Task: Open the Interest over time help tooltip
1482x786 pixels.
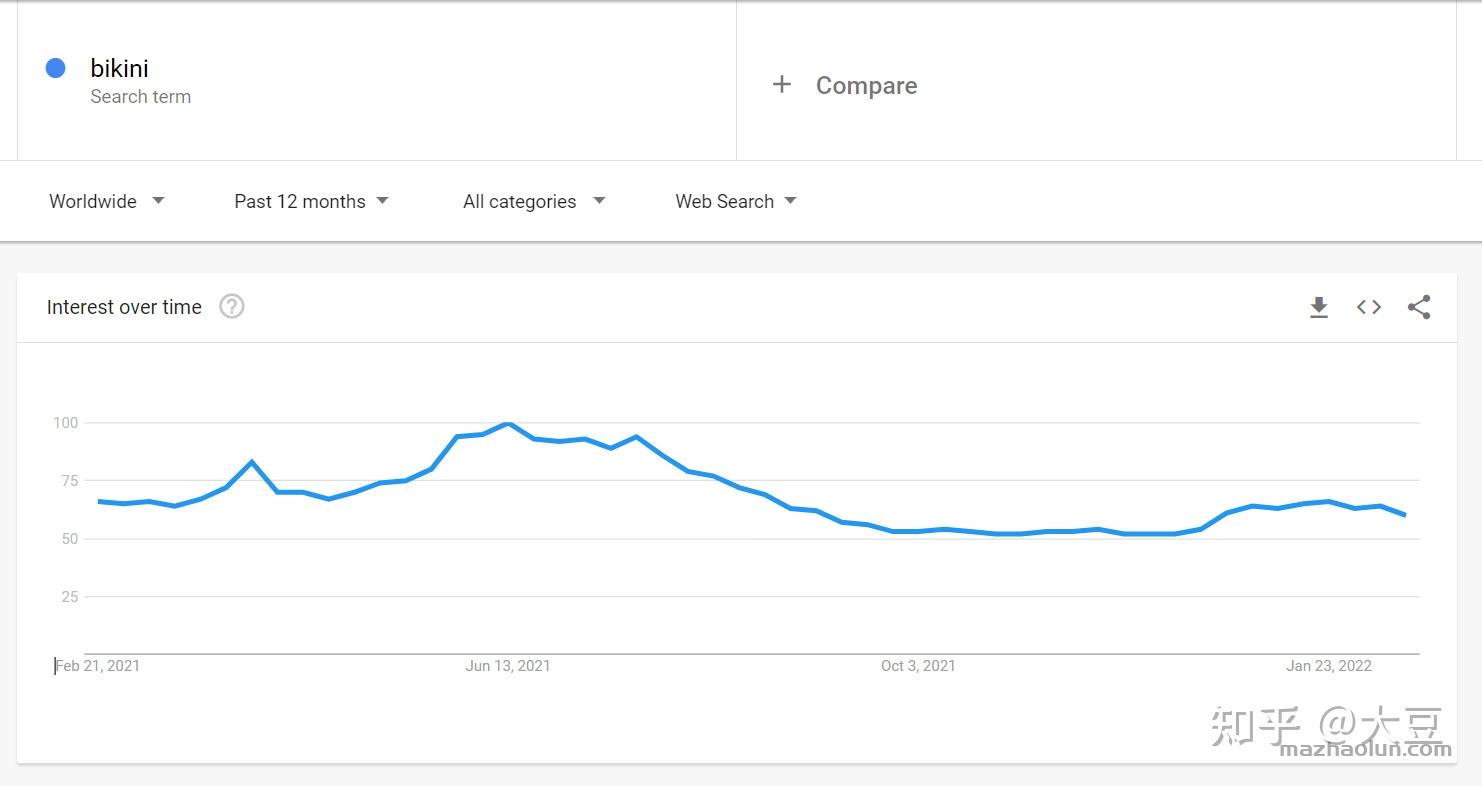Action: tap(231, 307)
